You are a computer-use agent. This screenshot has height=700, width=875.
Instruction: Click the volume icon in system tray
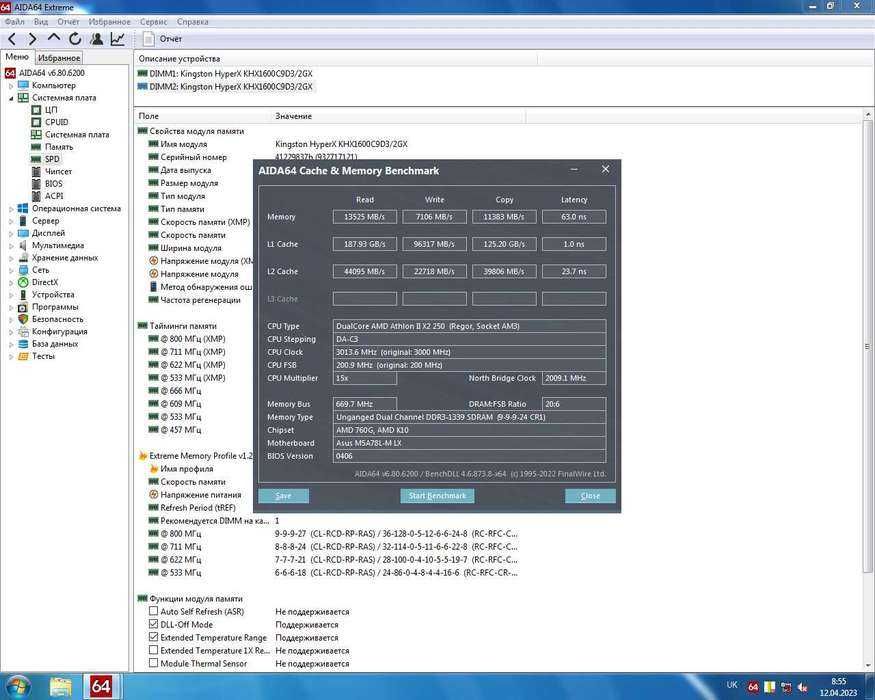point(803,687)
